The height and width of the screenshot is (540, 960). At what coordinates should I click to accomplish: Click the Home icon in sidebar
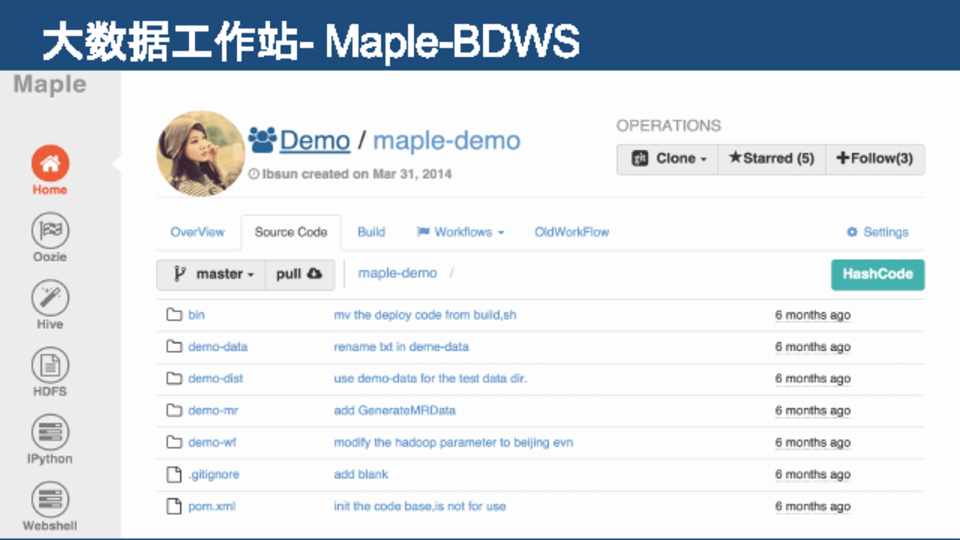coord(49,163)
